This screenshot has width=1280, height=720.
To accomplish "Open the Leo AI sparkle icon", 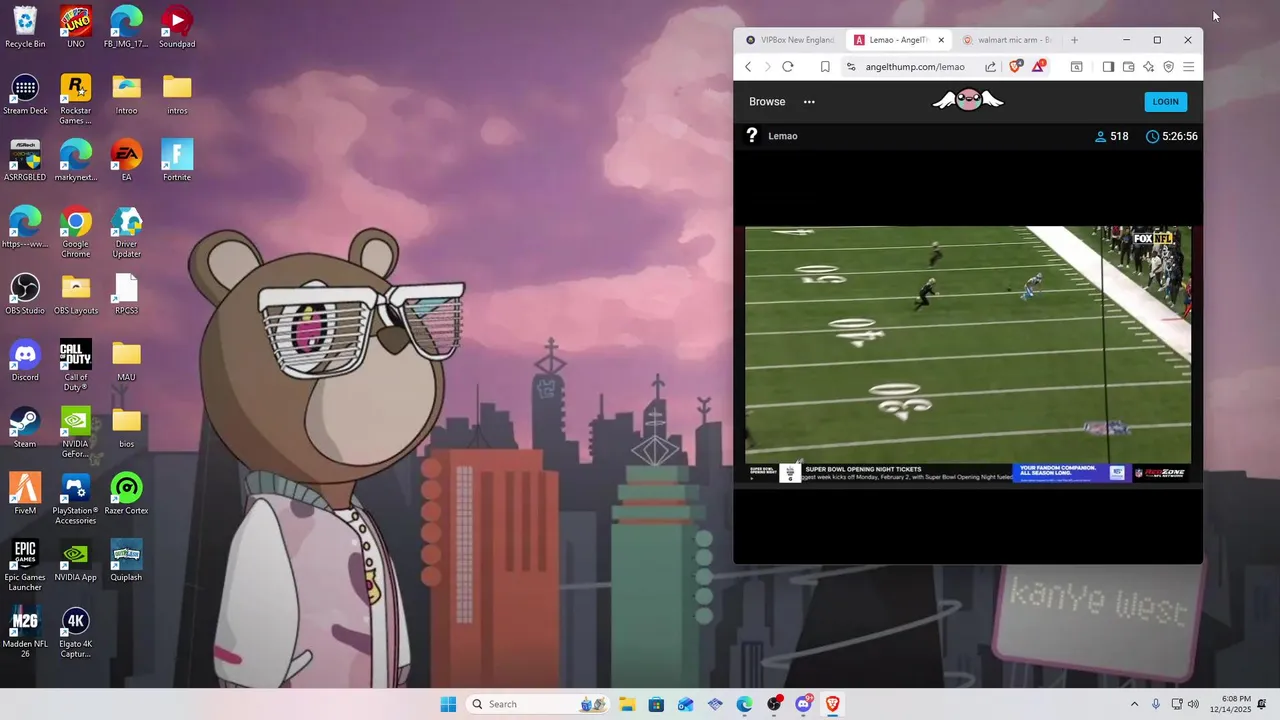I will pyautogui.click(x=1148, y=67).
